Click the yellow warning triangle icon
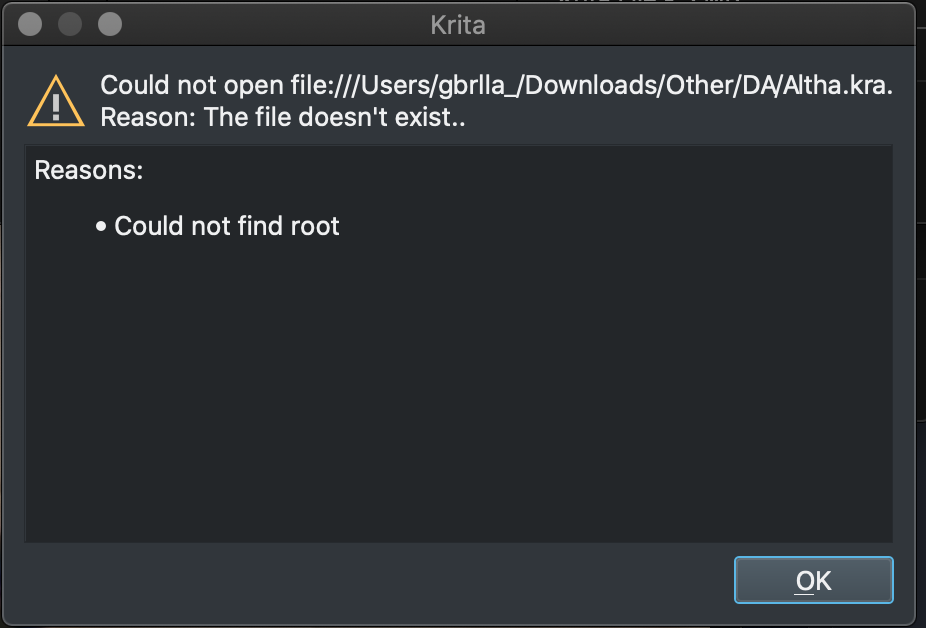This screenshot has width=926, height=628. click(x=56, y=100)
